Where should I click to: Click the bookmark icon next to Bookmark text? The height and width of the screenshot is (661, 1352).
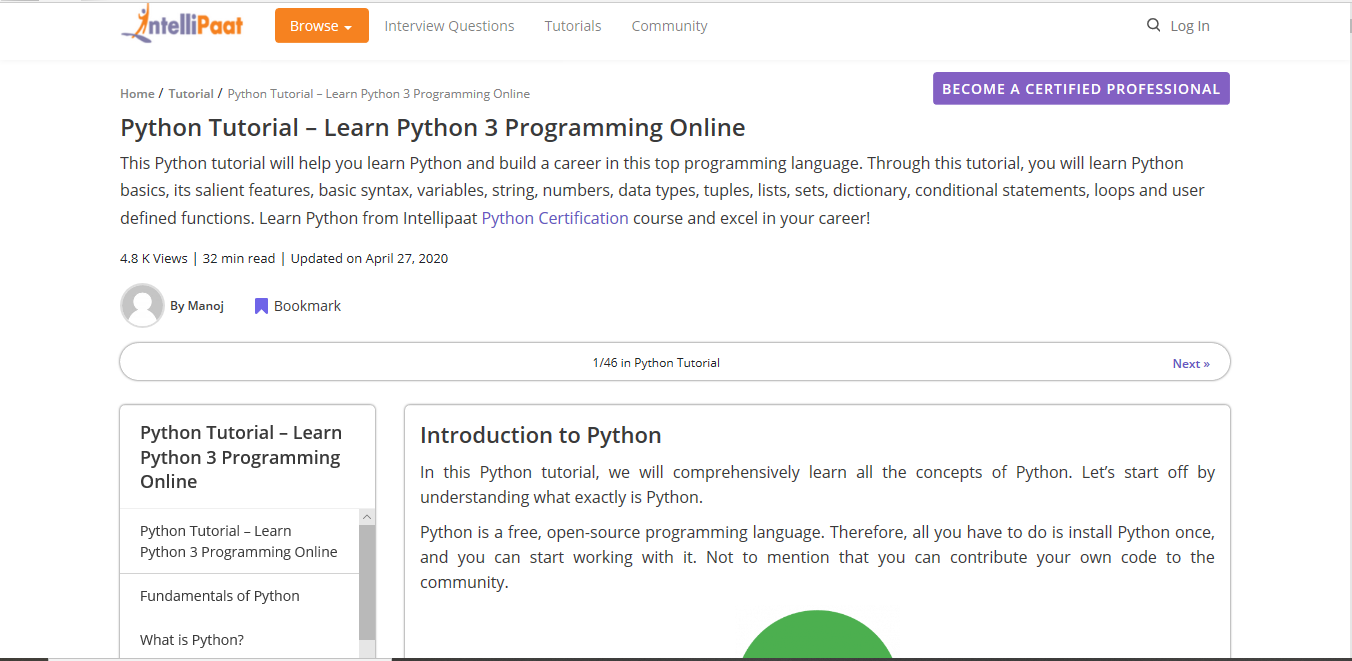pyautogui.click(x=261, y=305)
